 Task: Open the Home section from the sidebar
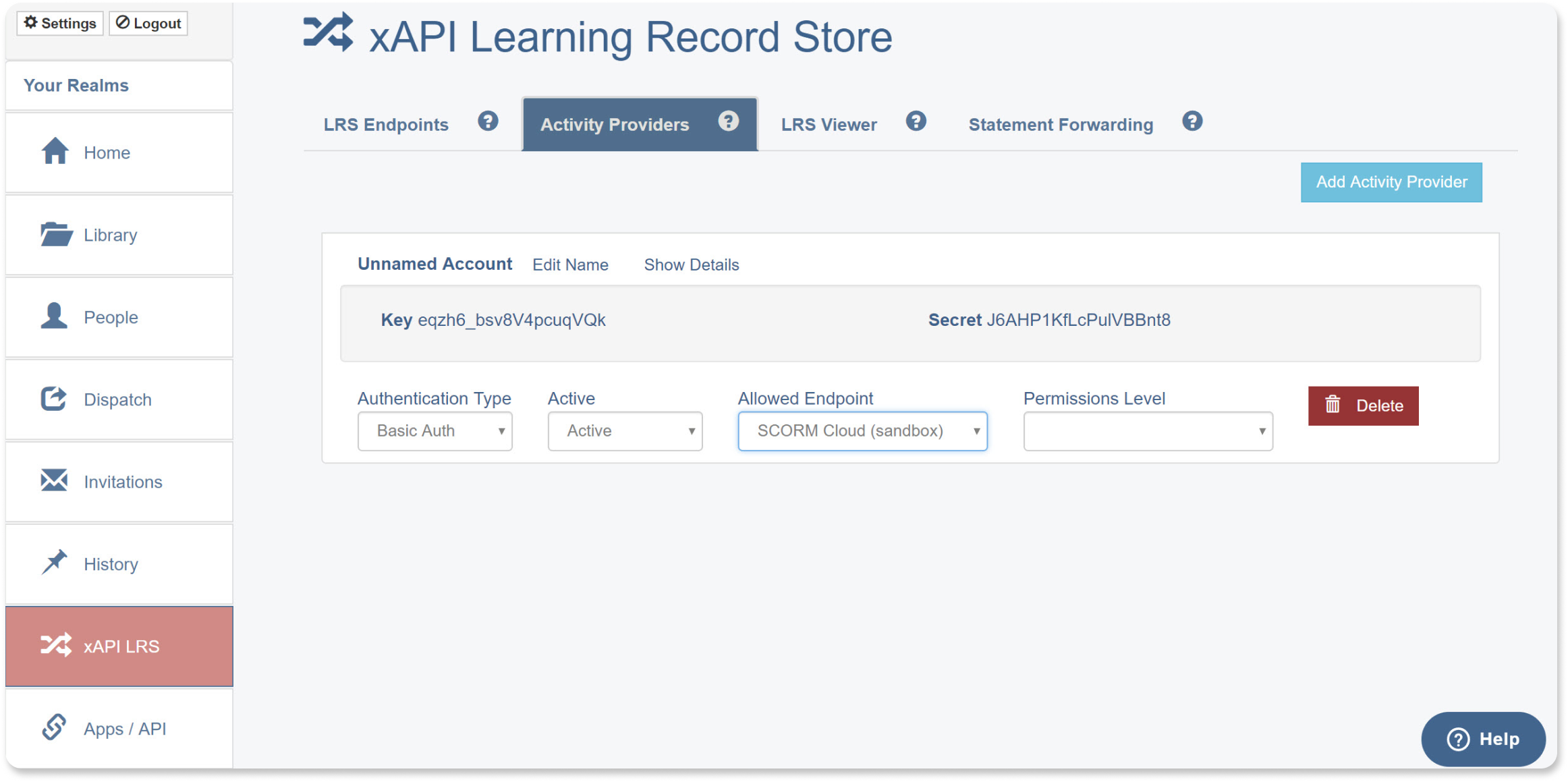56,152
